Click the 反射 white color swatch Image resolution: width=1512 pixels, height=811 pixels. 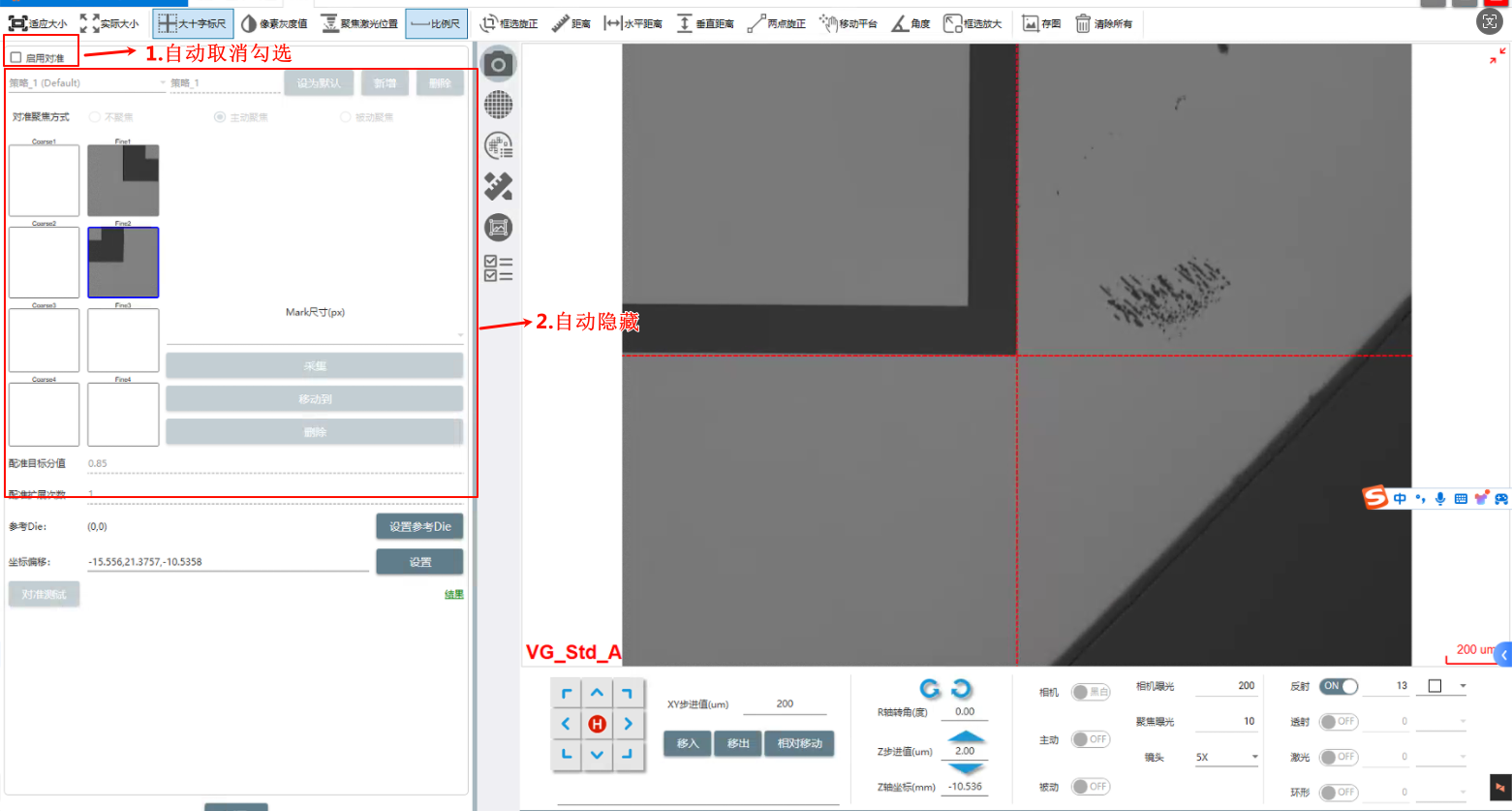[x=1435, y=686]
